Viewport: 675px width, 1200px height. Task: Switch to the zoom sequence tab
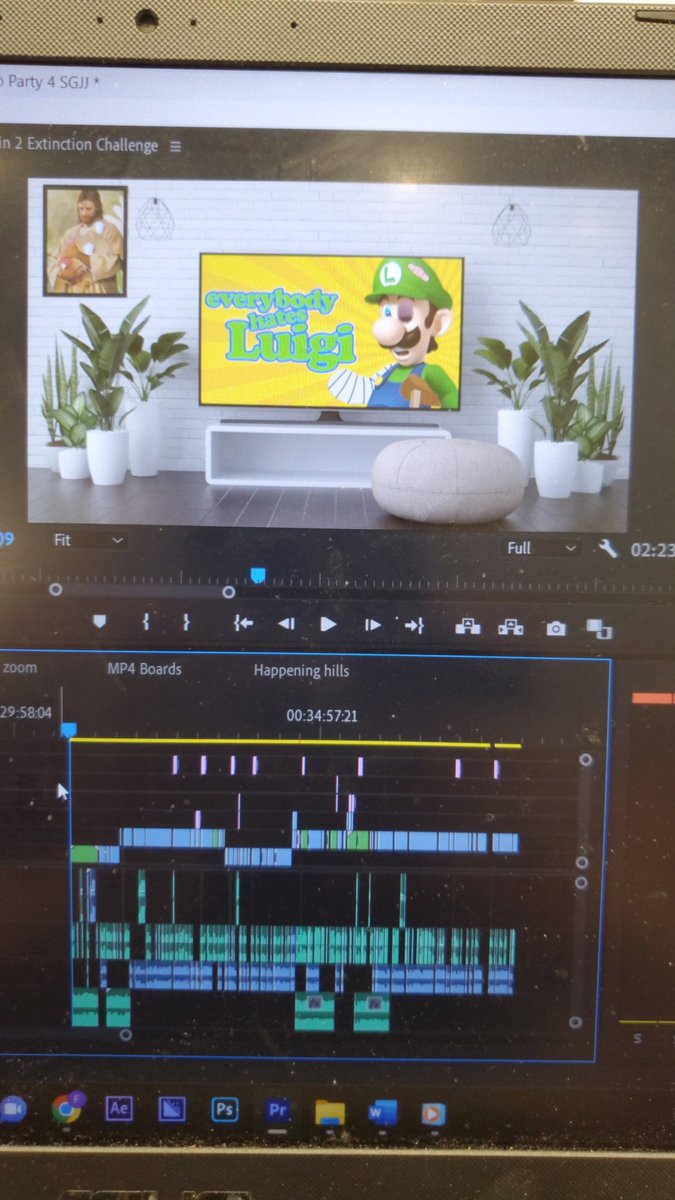tap(20, 667)
